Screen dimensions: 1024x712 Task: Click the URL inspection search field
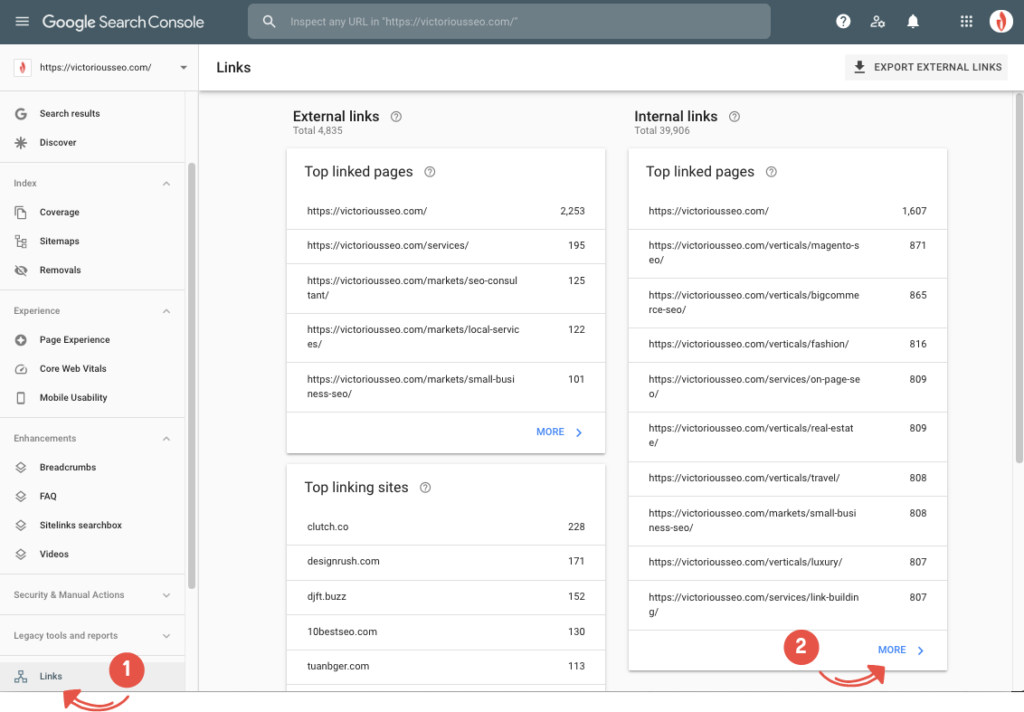(x=510, y=22)
